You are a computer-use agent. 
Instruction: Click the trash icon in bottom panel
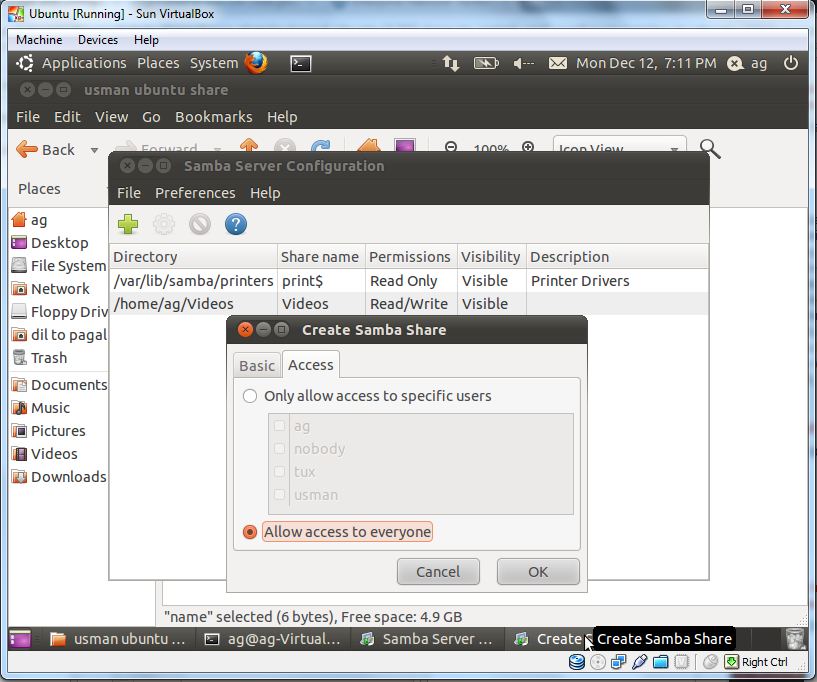(795, 639)
